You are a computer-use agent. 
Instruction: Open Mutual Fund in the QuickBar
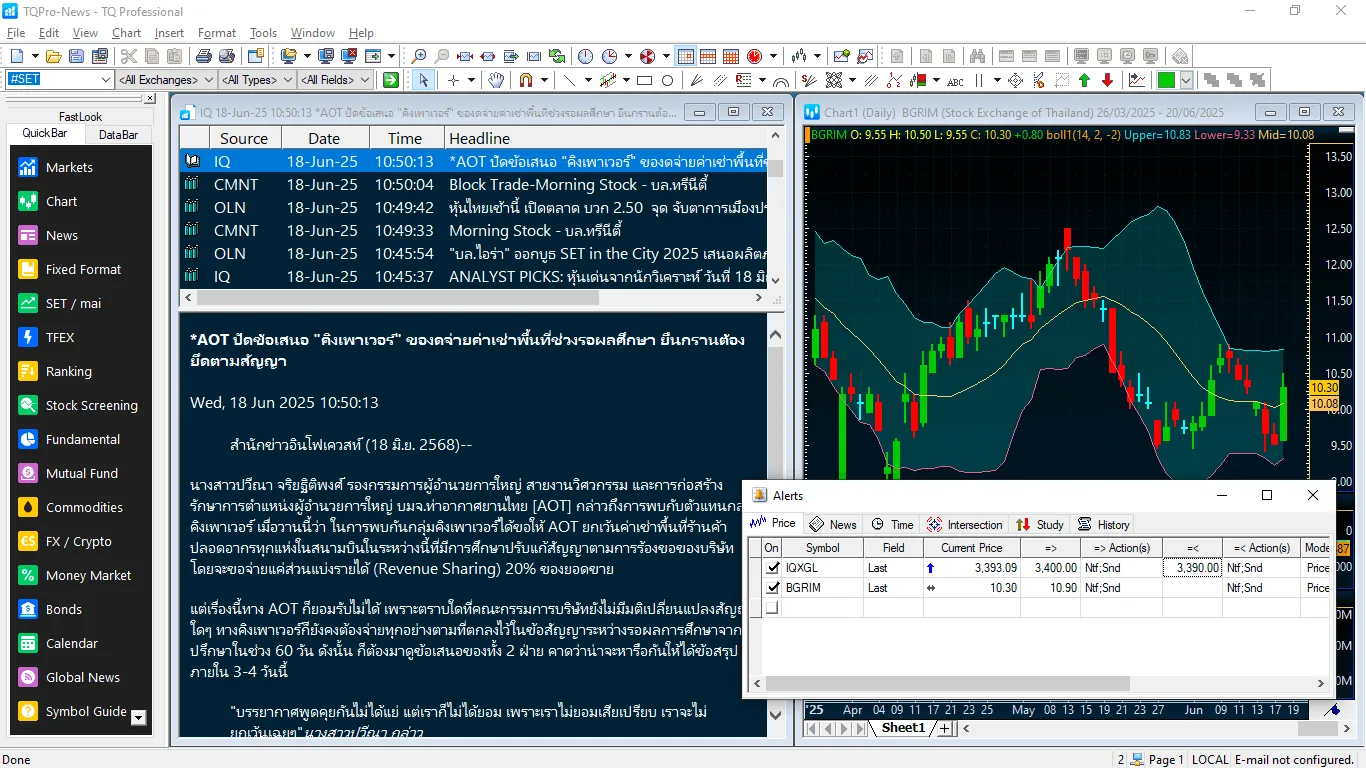81,473
